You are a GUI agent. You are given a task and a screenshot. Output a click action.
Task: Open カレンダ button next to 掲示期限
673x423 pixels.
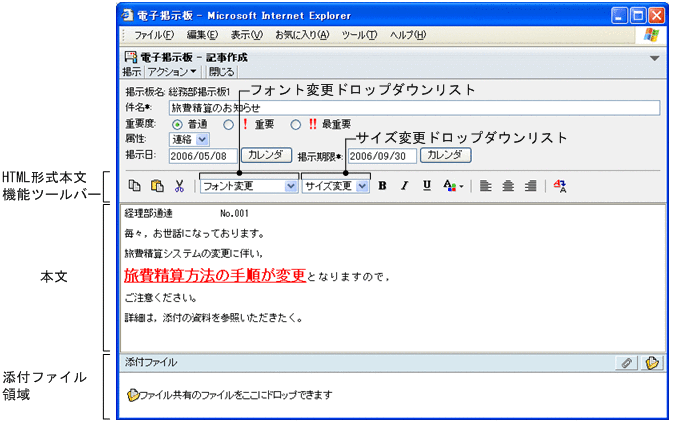[445, 155]
